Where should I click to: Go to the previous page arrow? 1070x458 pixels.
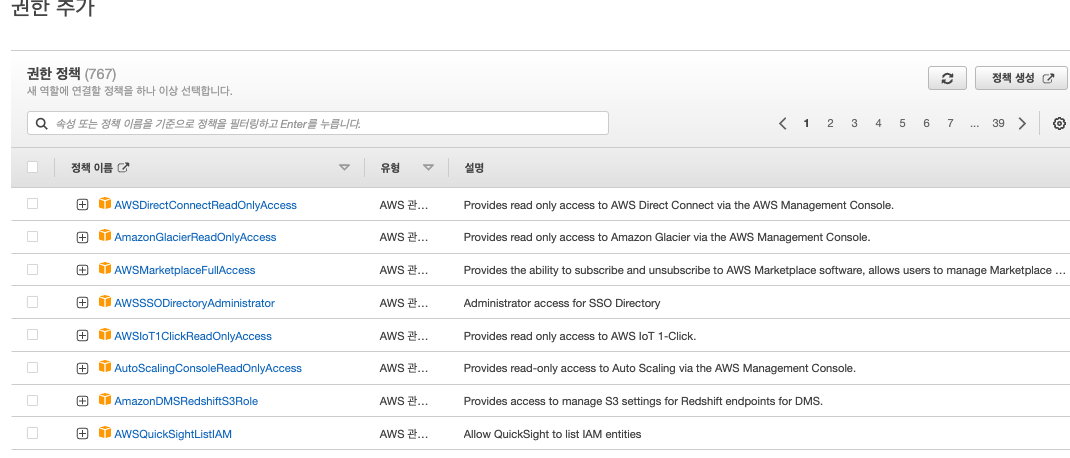783,124
